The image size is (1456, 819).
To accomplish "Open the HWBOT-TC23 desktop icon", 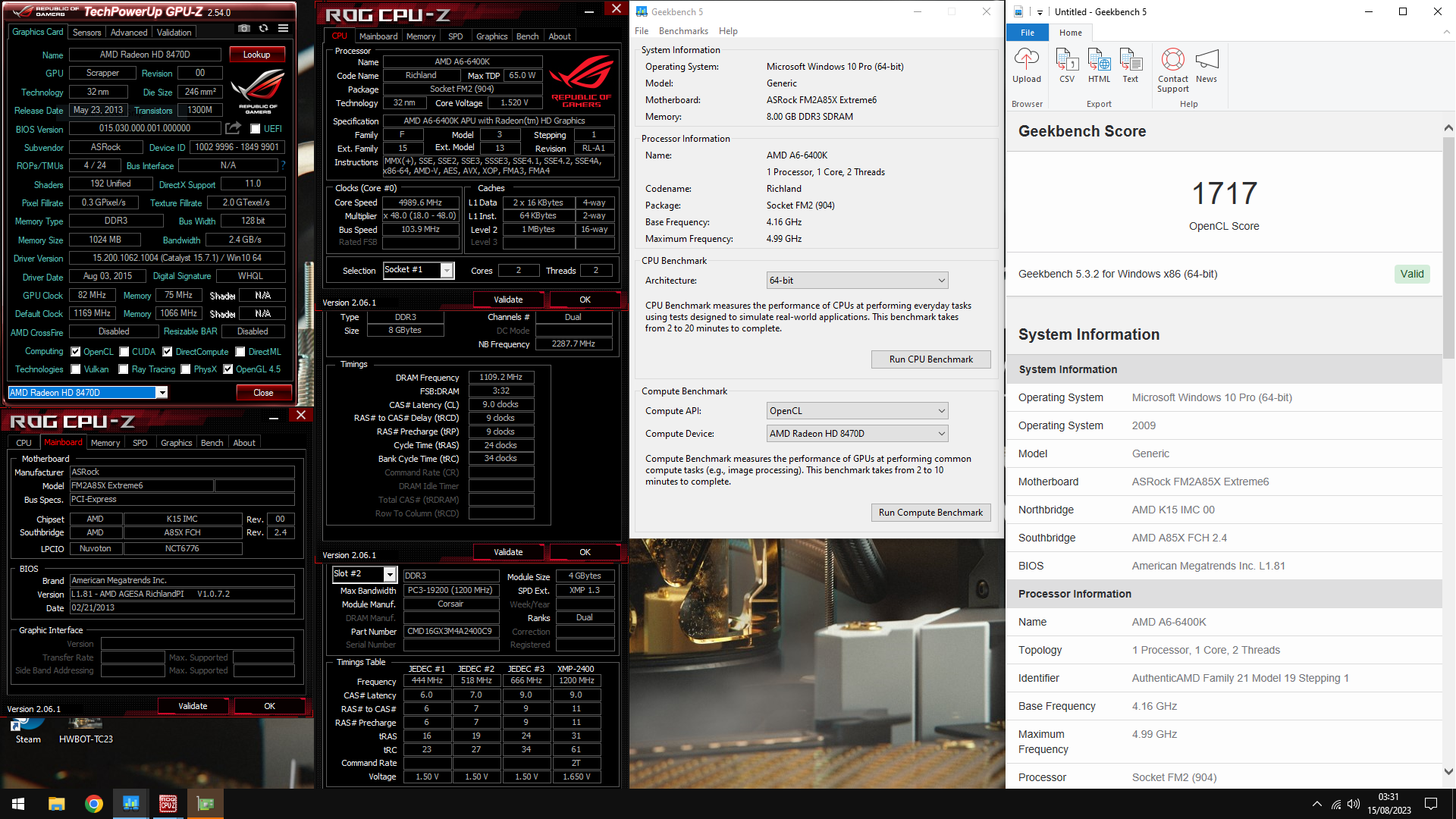I will point(86,732).
